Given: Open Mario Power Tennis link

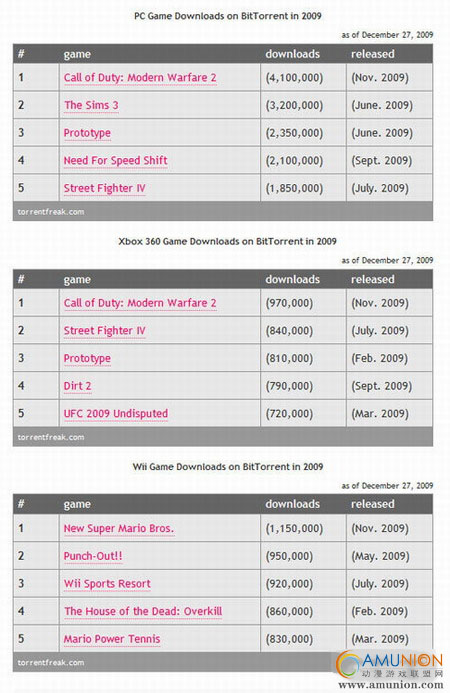Looking at the screenshot, I should click(x=112, y=639).
